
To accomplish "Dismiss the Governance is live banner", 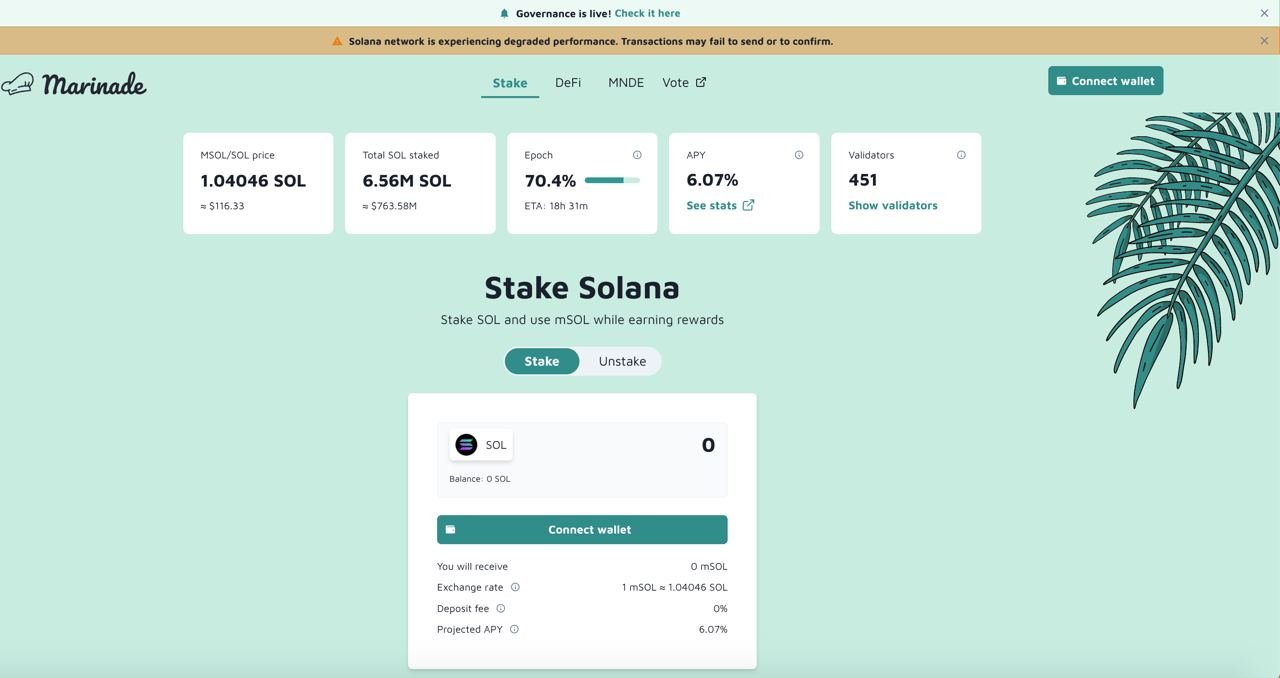I will 1264,13.
